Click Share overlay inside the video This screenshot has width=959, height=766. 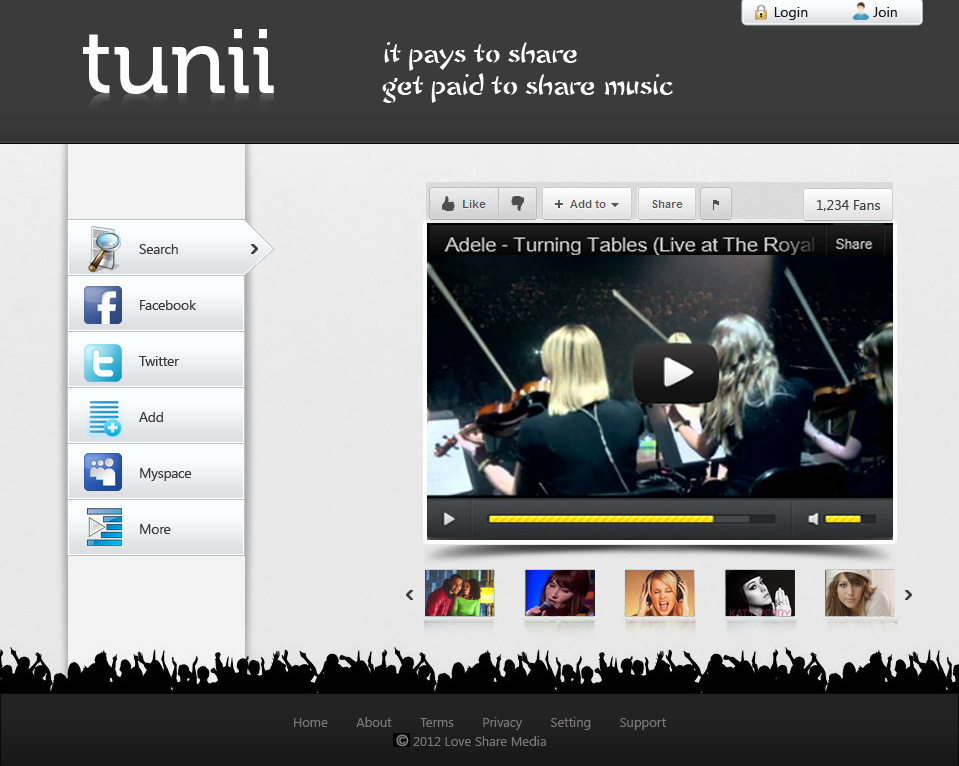pyautogui.click(x=854, y=244)
